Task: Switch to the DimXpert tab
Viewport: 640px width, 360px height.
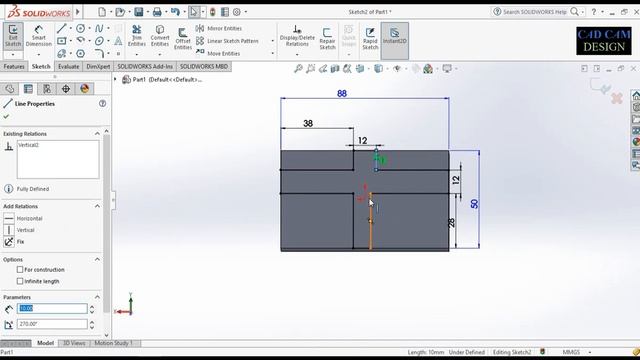Action: [x=98, y=67]
